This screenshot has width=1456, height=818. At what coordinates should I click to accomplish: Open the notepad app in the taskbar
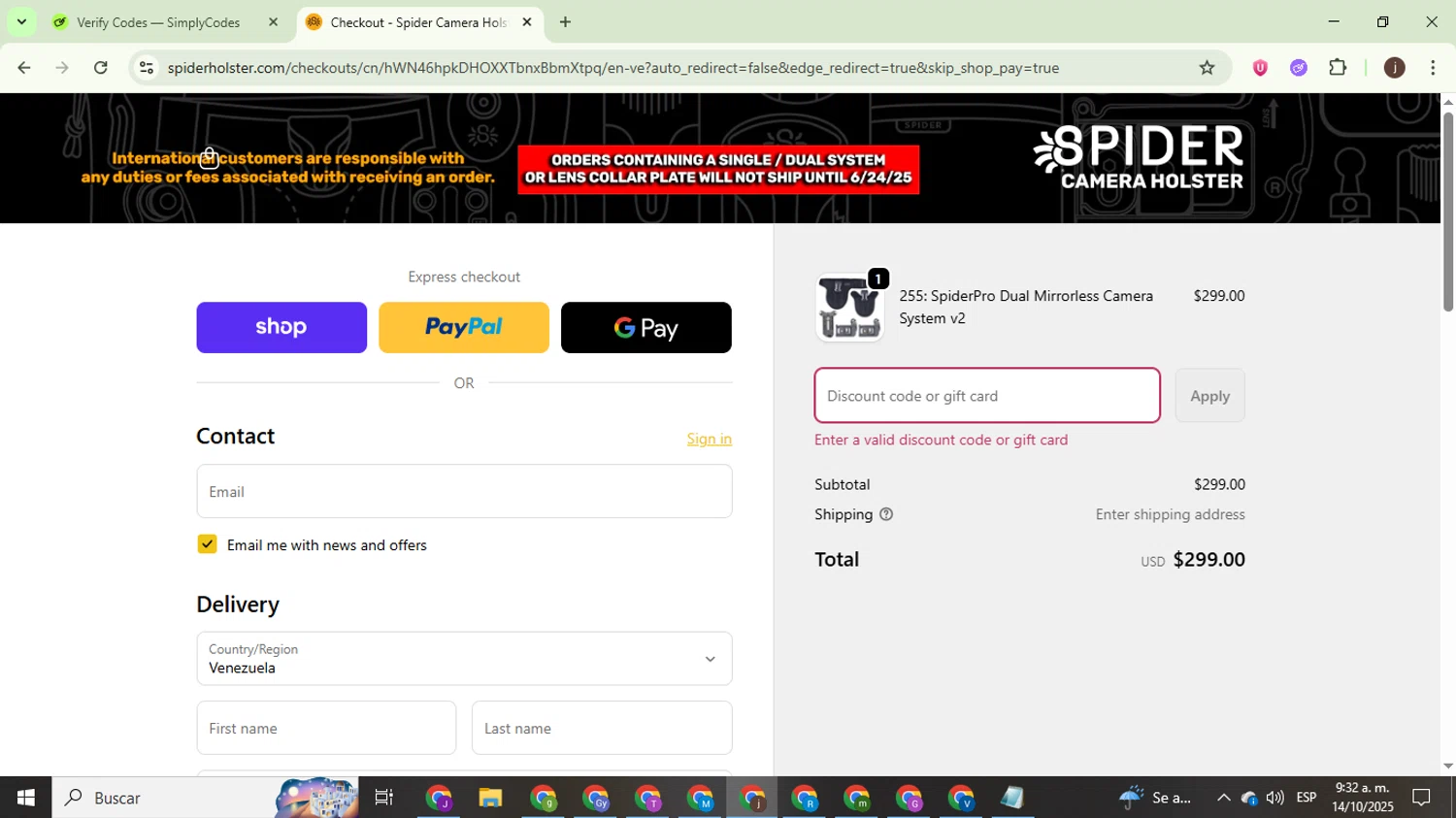(x=1012, y=798)
